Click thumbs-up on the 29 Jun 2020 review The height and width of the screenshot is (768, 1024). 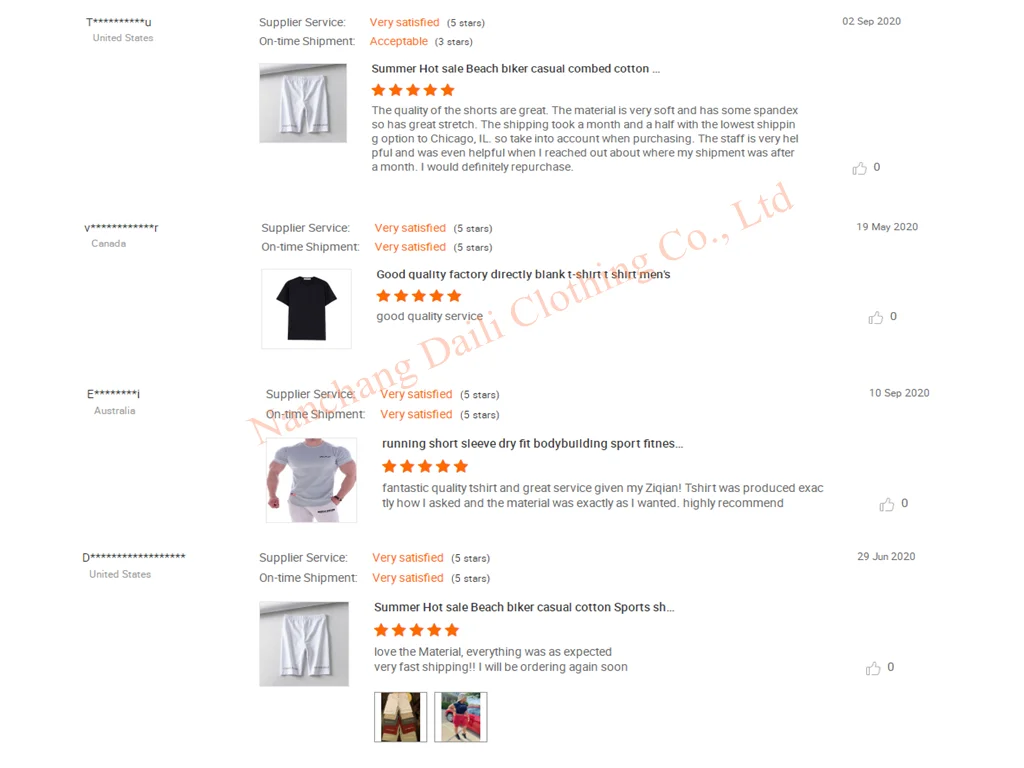pos(873,668)
